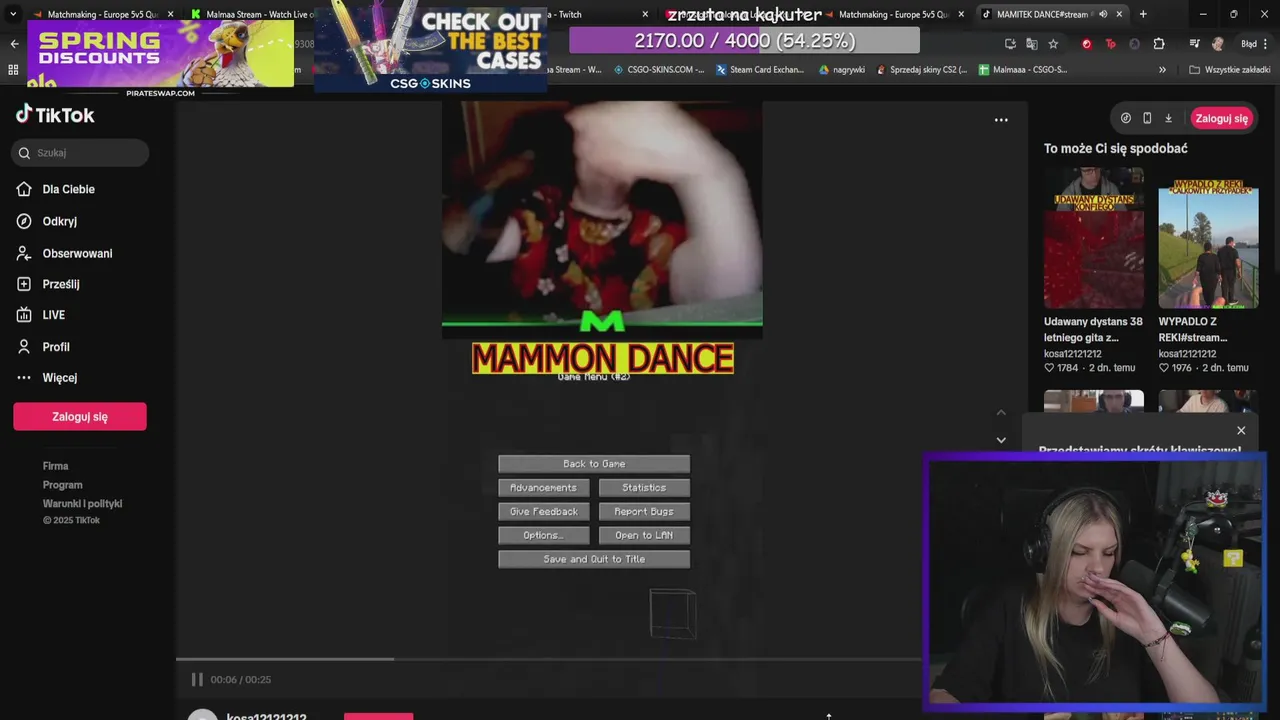
Task: Click the translate page icon
Action: click(x=1031, y=44)
